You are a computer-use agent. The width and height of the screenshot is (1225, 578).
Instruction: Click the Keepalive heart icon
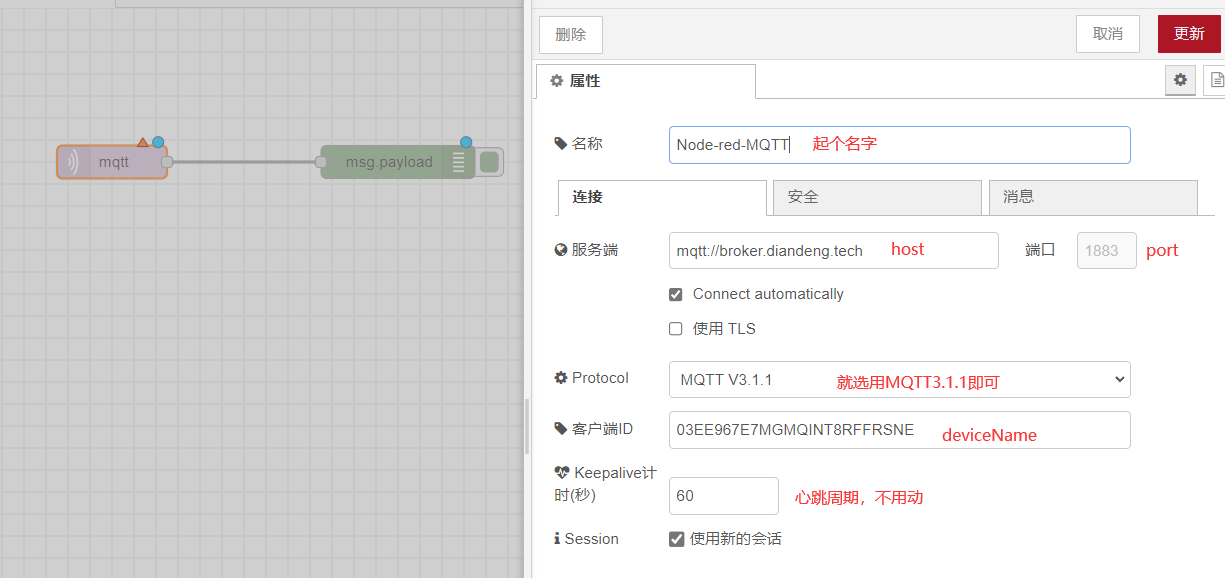(x=563, y=471)
